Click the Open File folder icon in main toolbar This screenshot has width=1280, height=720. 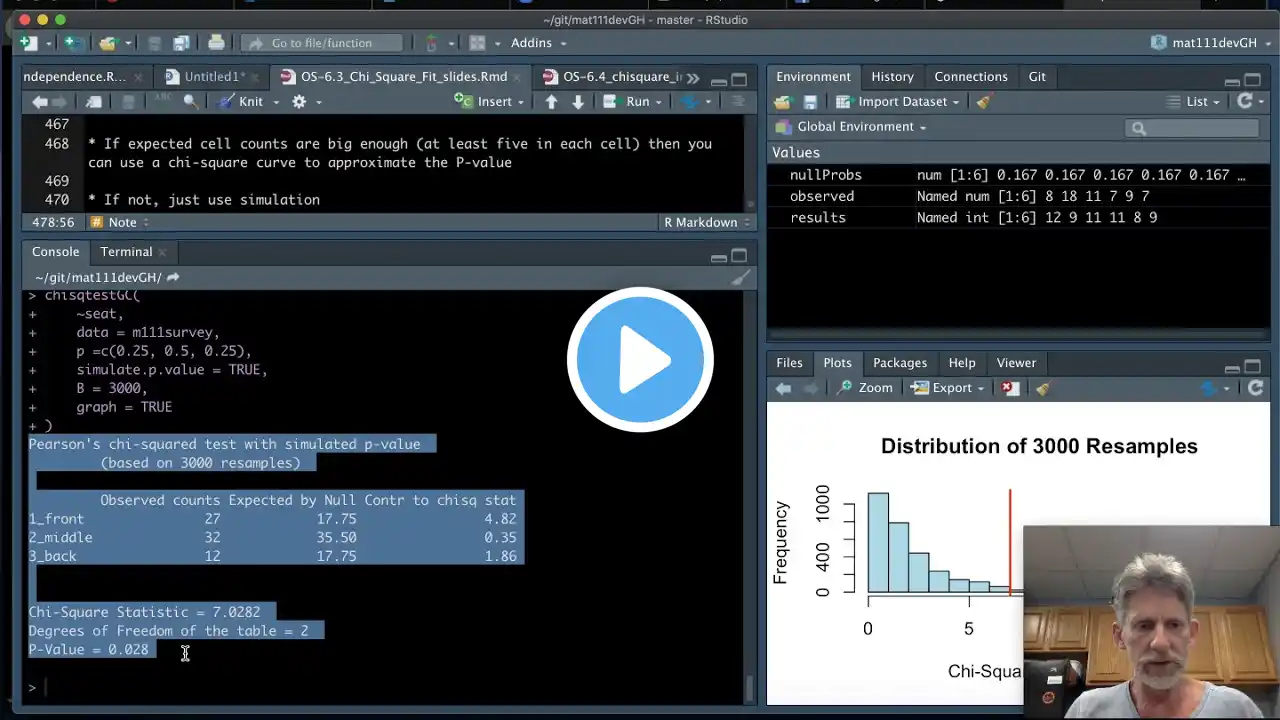(x=107, y=43)
